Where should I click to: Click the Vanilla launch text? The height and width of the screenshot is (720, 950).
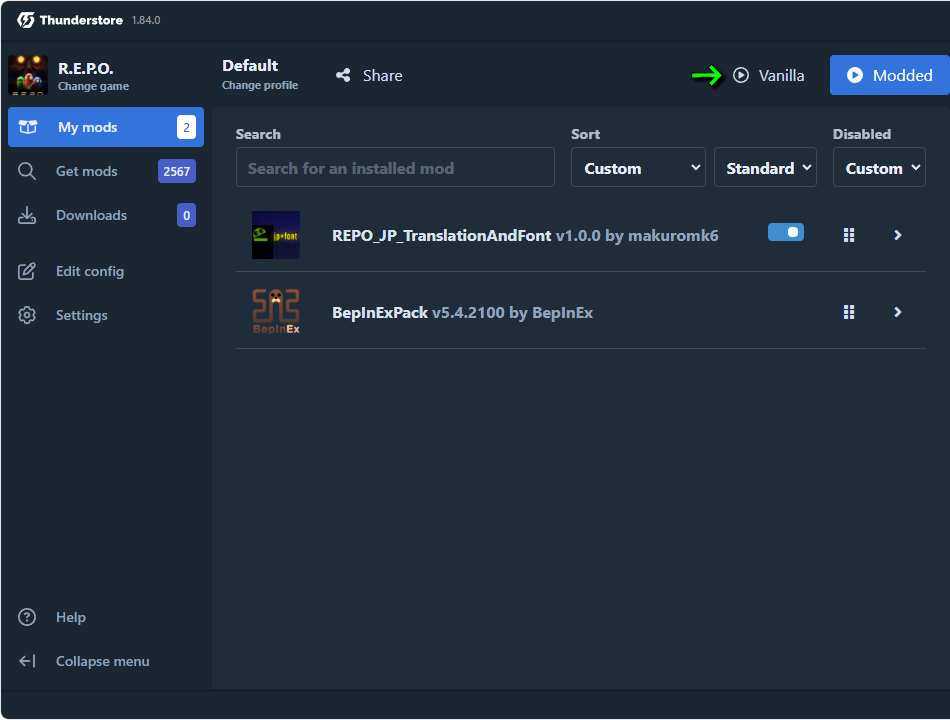782,76
